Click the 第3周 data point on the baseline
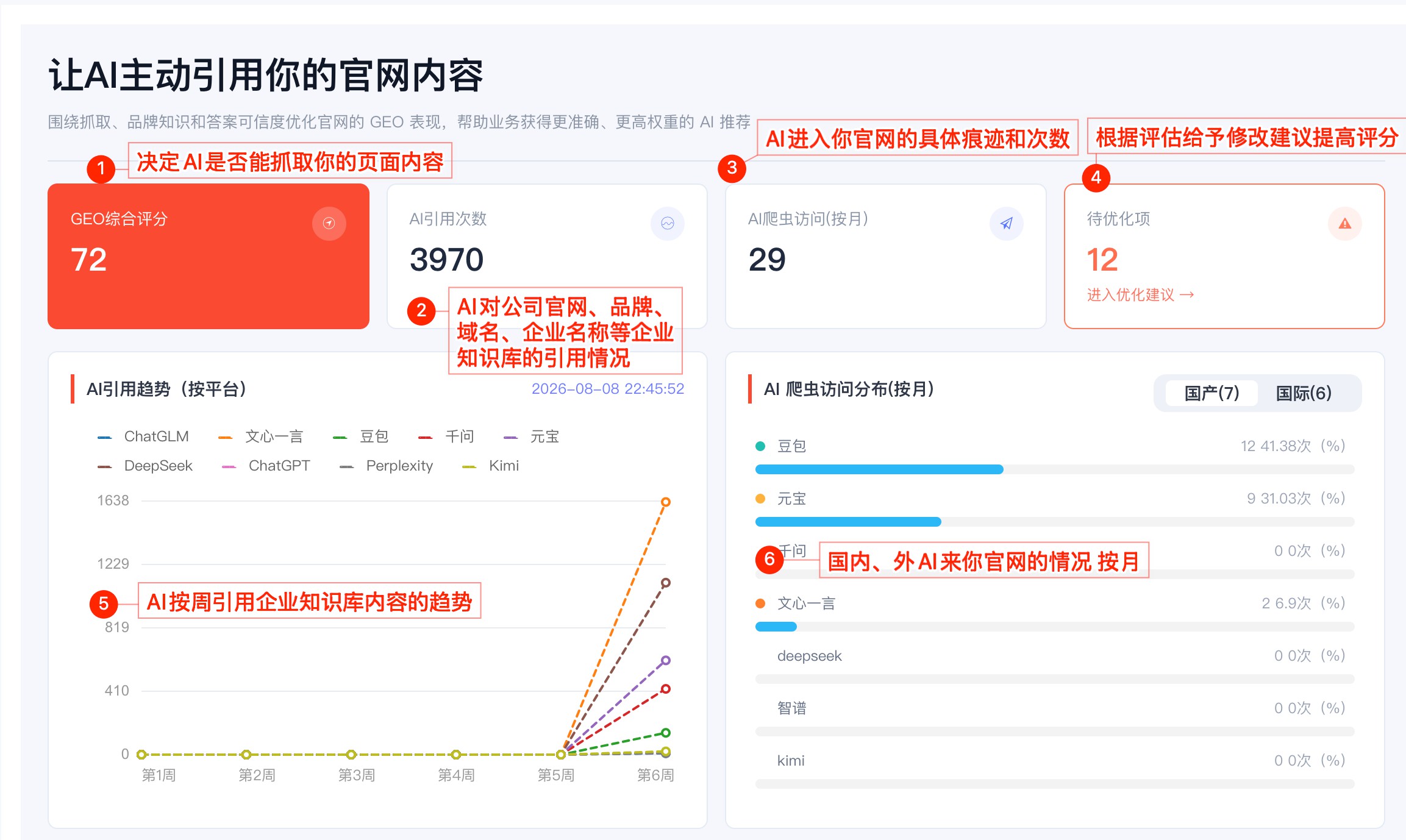1406x840 pixels. coord(351,755)
